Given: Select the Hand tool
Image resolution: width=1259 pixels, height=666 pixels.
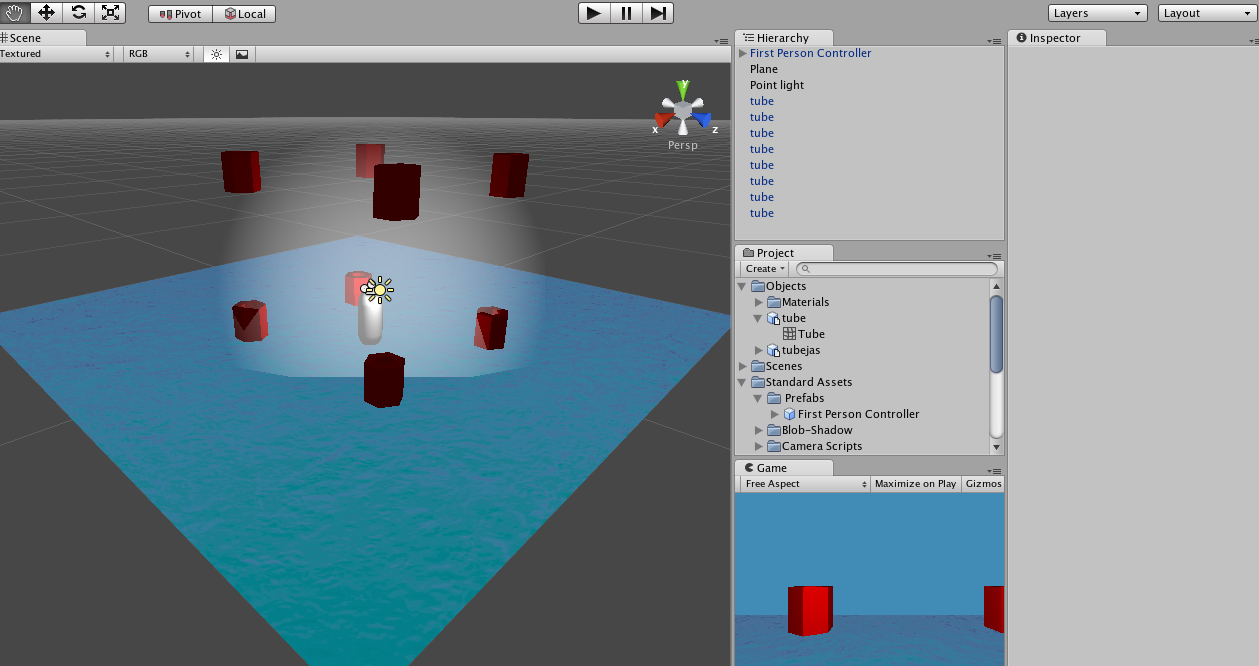Looking at the screenshot, I should [x=14, y=13].
